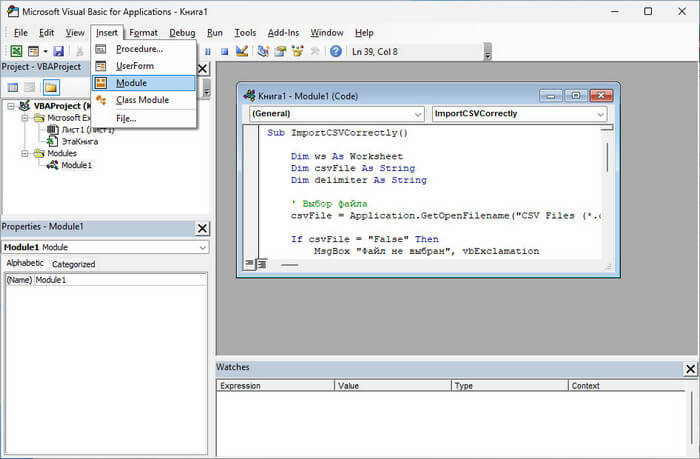The height and width of the screenshot is (459, 700).
Task: Click the View Microsoft Excel toolbar icon
Action: [x=15, y=51]
